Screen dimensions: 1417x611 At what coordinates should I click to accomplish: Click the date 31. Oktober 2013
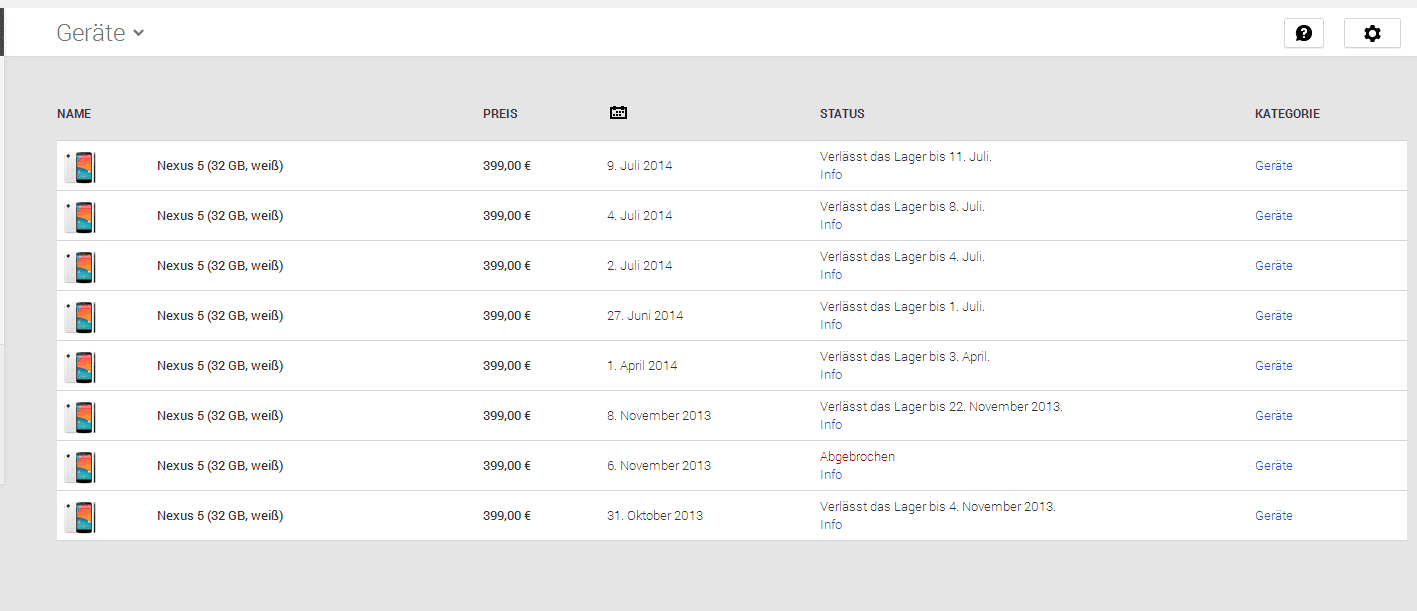coord(655,516)
